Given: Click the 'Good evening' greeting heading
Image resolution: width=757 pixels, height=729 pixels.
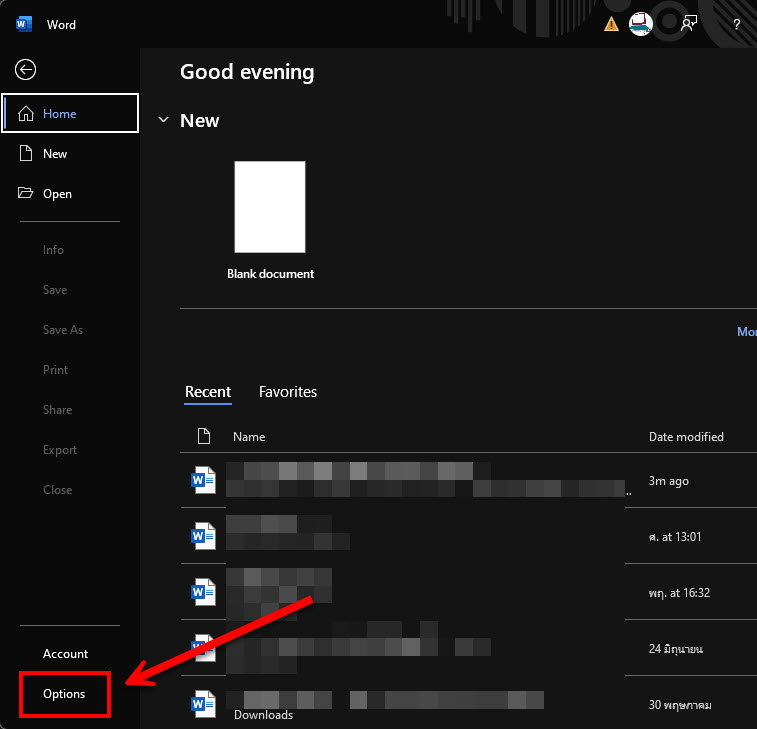Looking at the screenshot, I should click(x=247, y=72).
